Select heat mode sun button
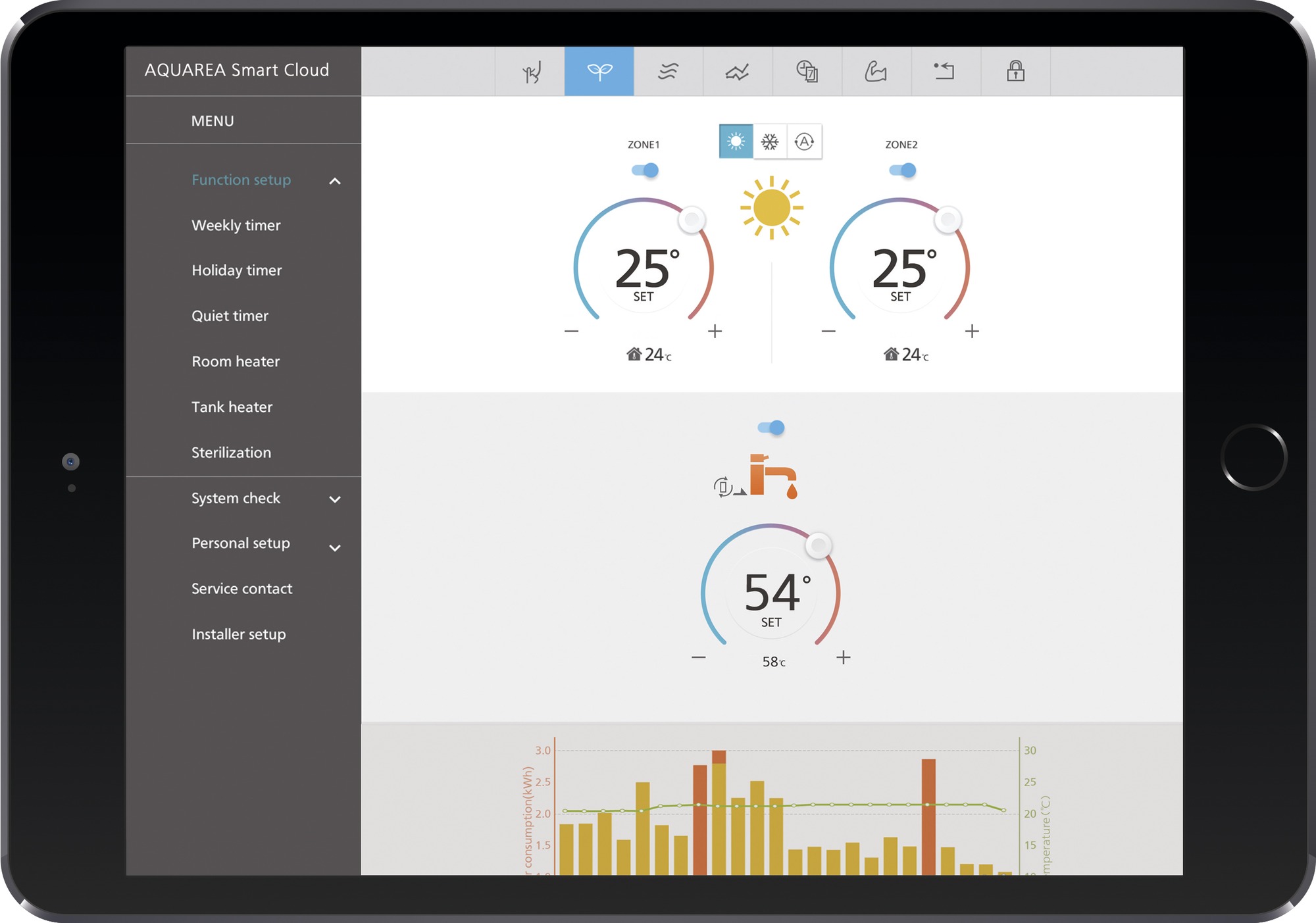Viewport: 1316px width, 923px height. (736, 141)
